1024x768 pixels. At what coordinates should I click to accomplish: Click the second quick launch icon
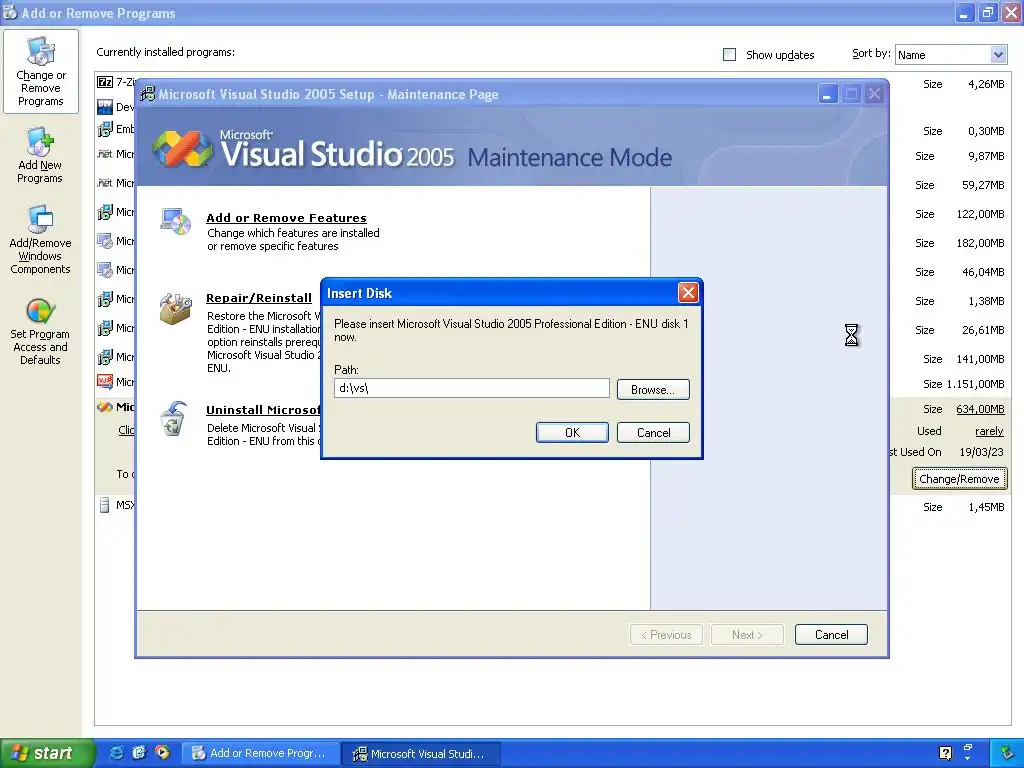pos(139,753)
